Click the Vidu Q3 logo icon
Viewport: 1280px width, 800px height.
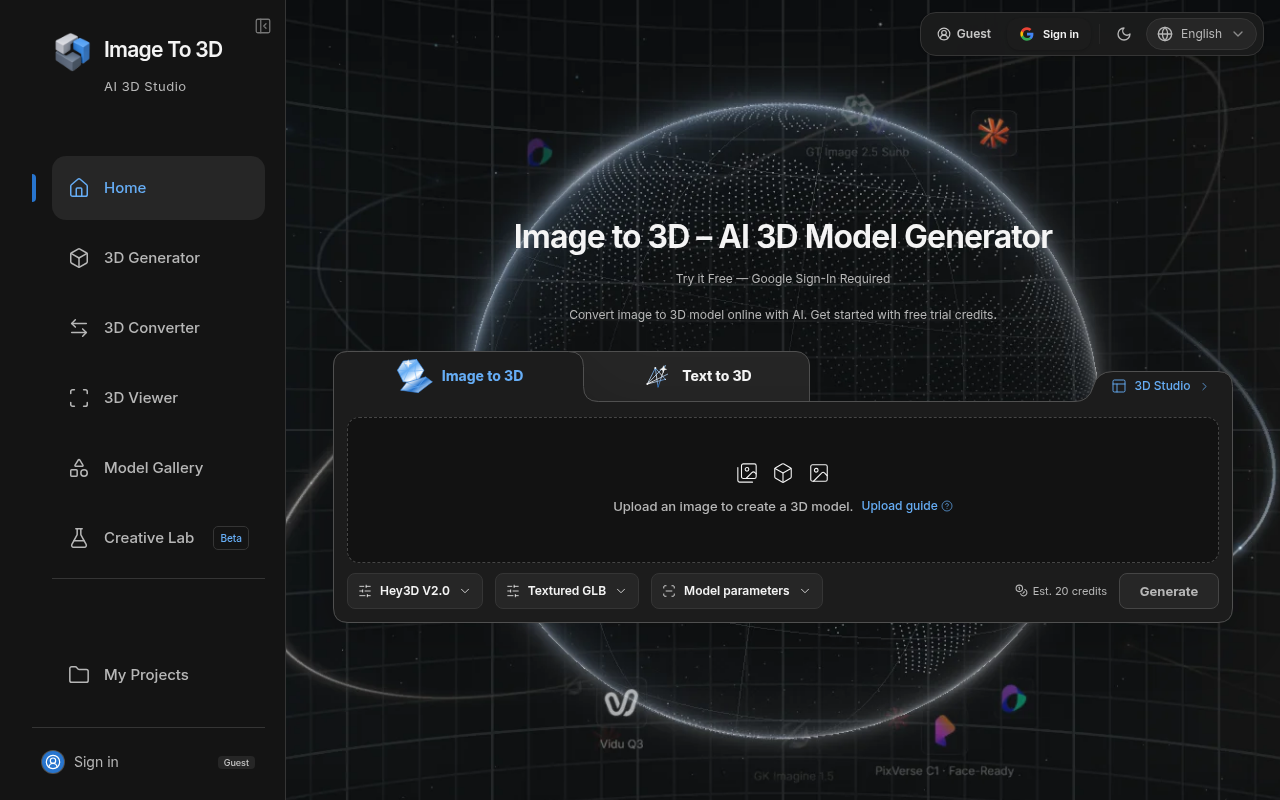tap(621, 703)
